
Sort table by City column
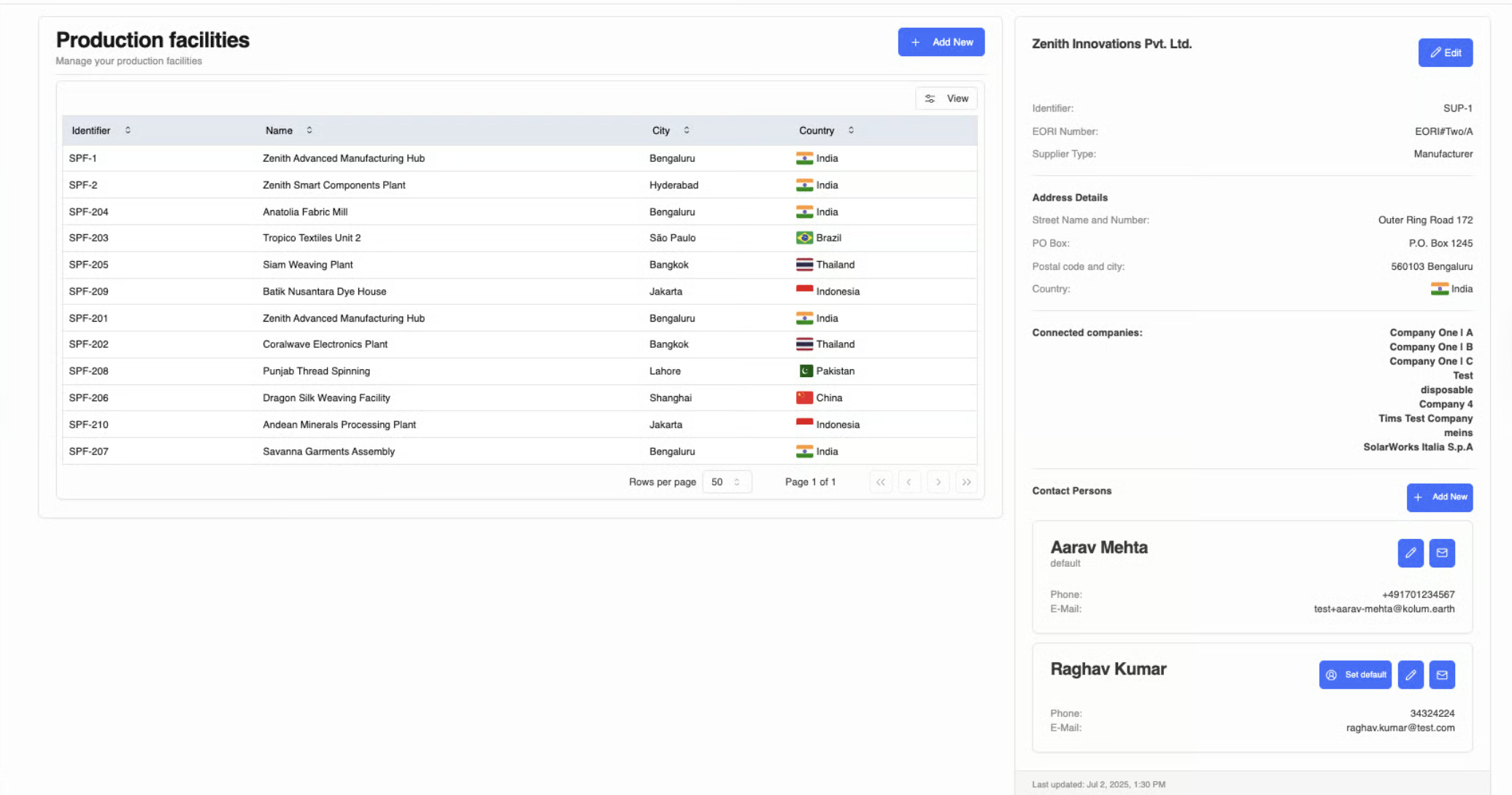[x=670, y=131]
